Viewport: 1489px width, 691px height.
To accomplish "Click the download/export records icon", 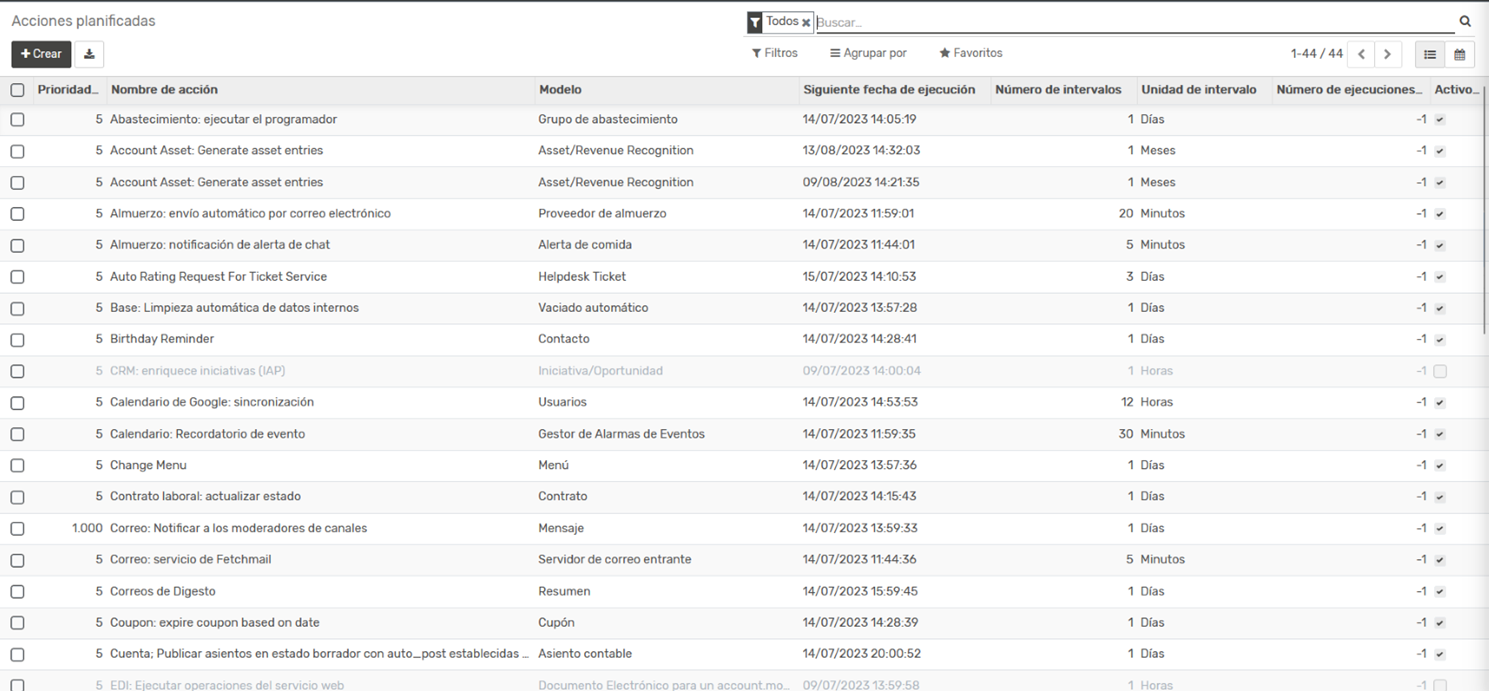I will click(x=89, y=54).
